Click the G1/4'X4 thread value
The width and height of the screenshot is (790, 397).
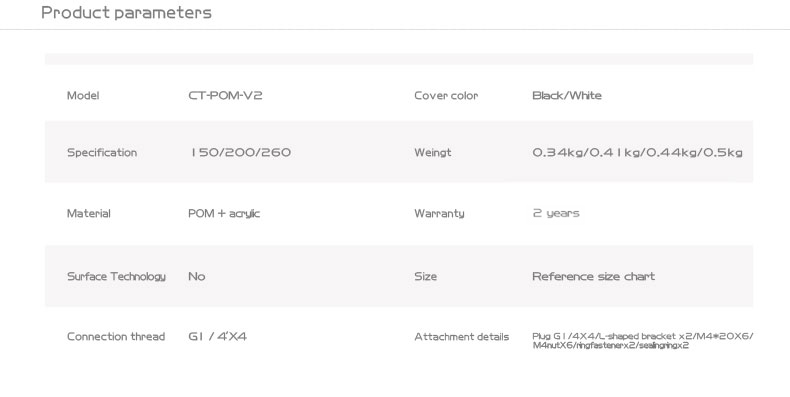click(218, 337)
